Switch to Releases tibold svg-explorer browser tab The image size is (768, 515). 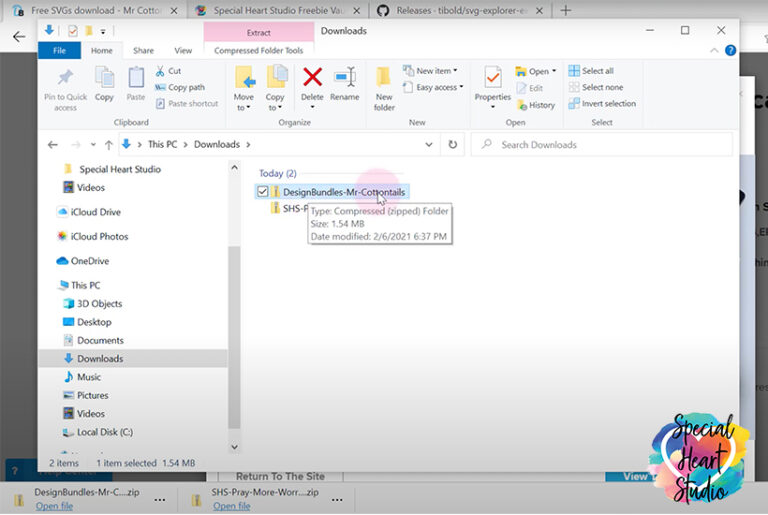[461, 10]
